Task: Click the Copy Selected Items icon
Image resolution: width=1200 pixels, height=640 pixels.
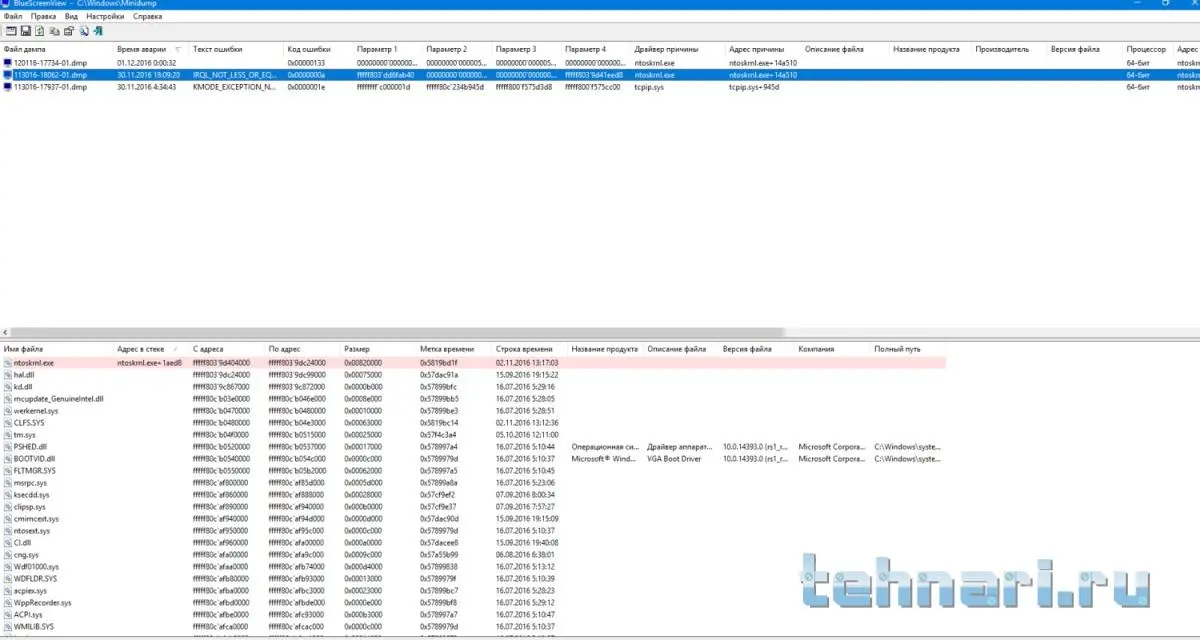Action: 54,31
